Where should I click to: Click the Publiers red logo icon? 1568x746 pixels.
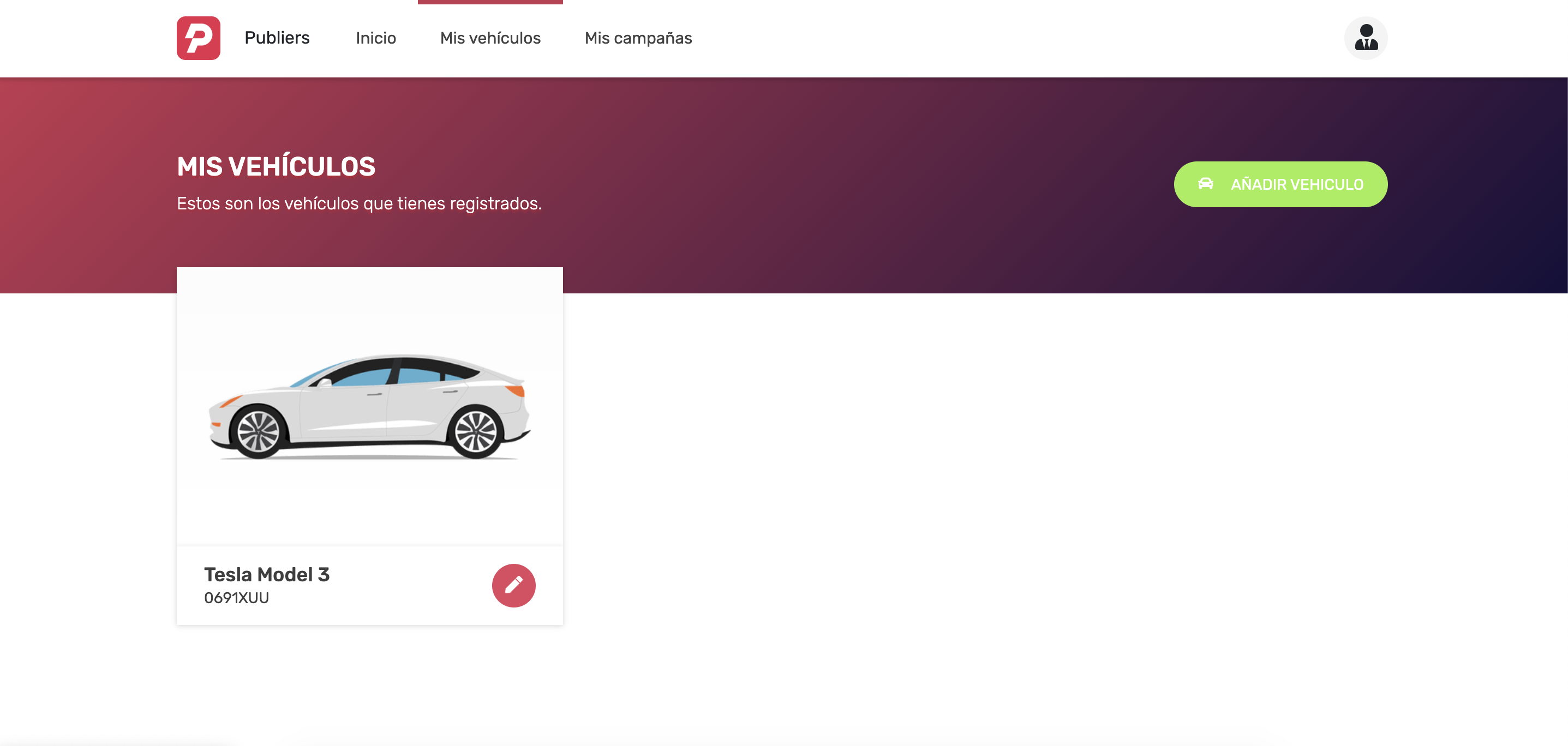click(x=199, y=38)
